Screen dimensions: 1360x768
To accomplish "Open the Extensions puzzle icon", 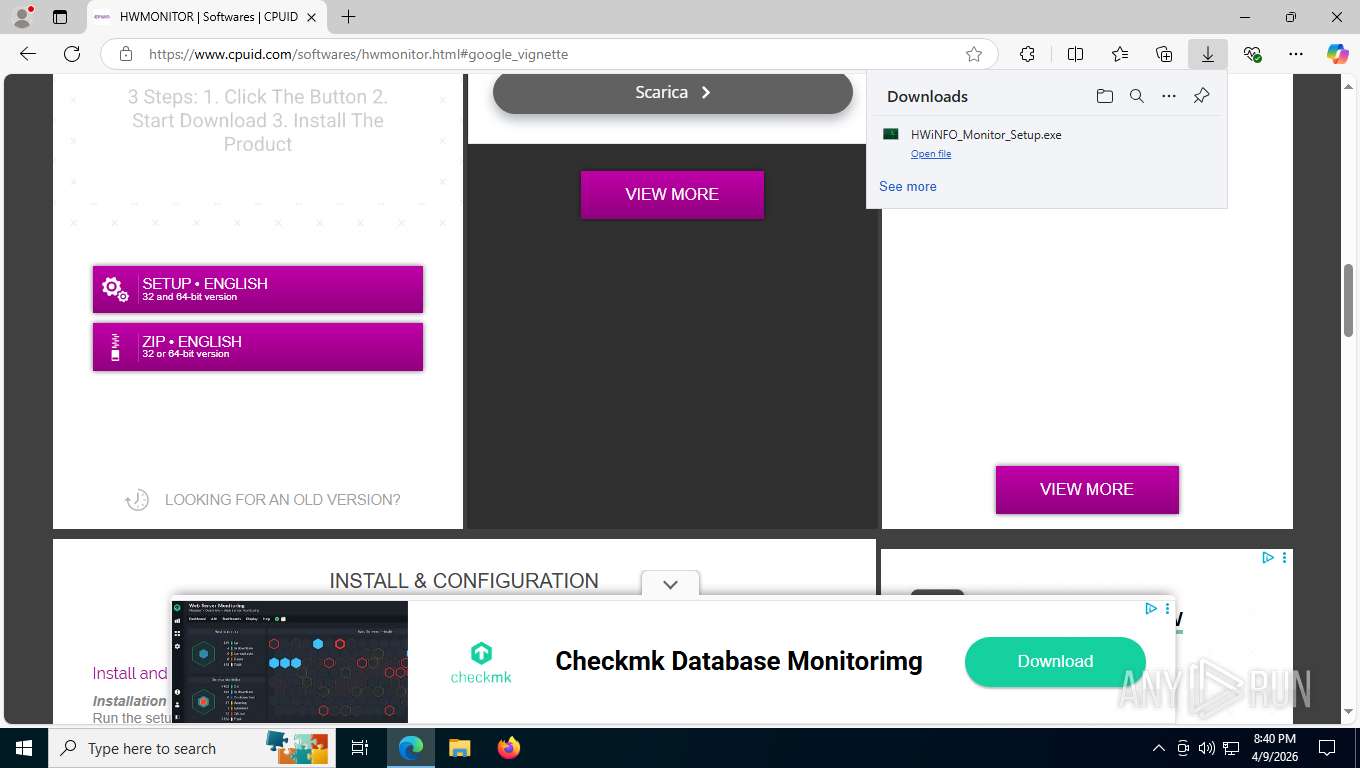I will tap(1027, 54).
